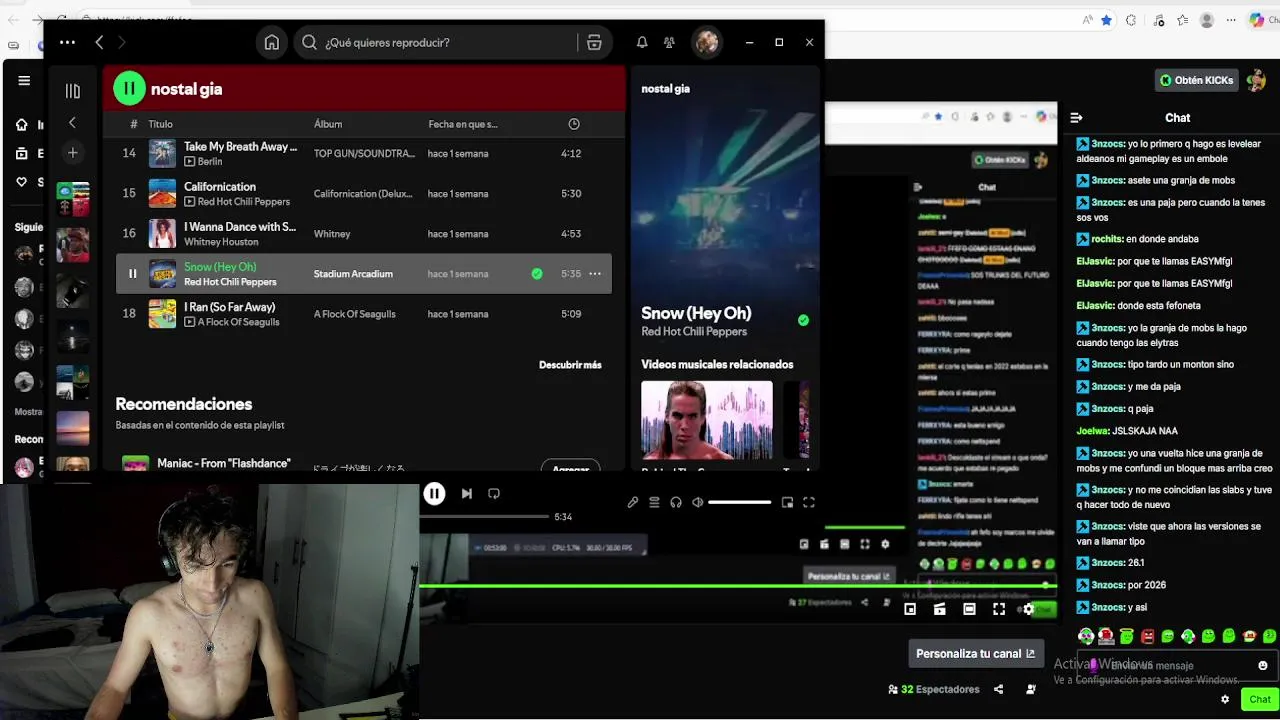Screen dimensions: 1280x720
Task: Open more options for Snow (Hey Oh) row
Action: pyautogui.click(x=595, y=273)
